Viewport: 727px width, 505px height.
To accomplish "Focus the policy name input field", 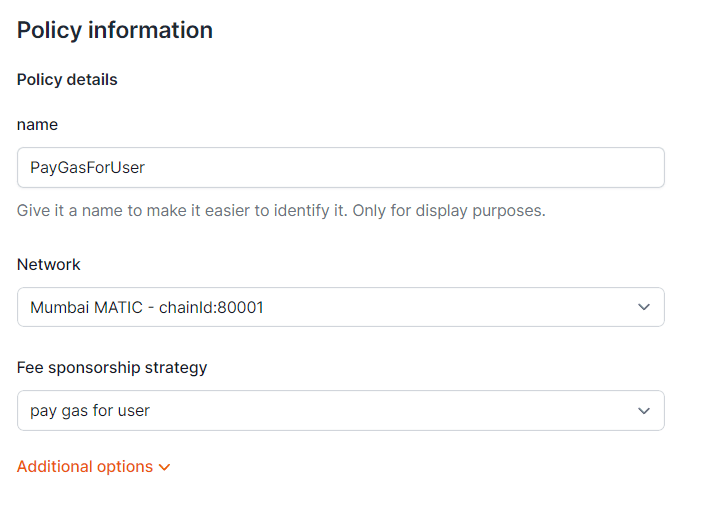I will point(341,167).
